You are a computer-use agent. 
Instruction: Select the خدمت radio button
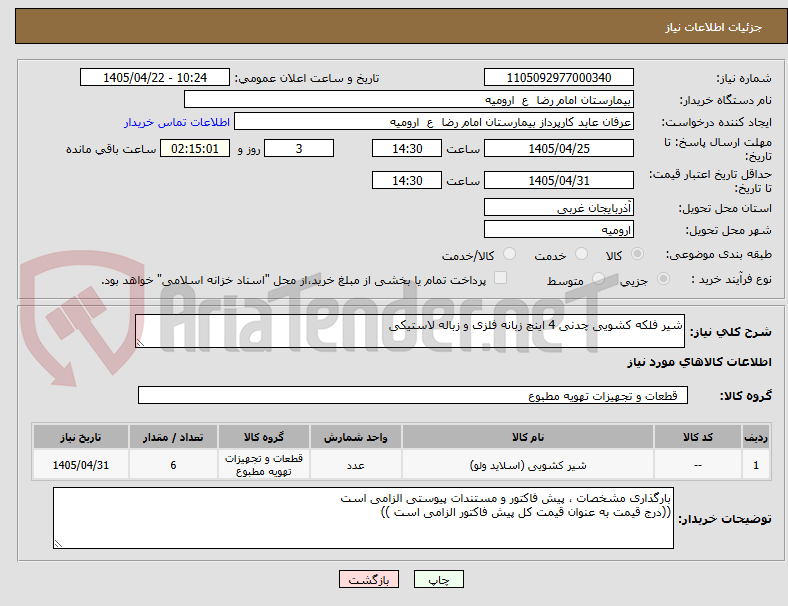pyautogui.click(x=581, y=254)
